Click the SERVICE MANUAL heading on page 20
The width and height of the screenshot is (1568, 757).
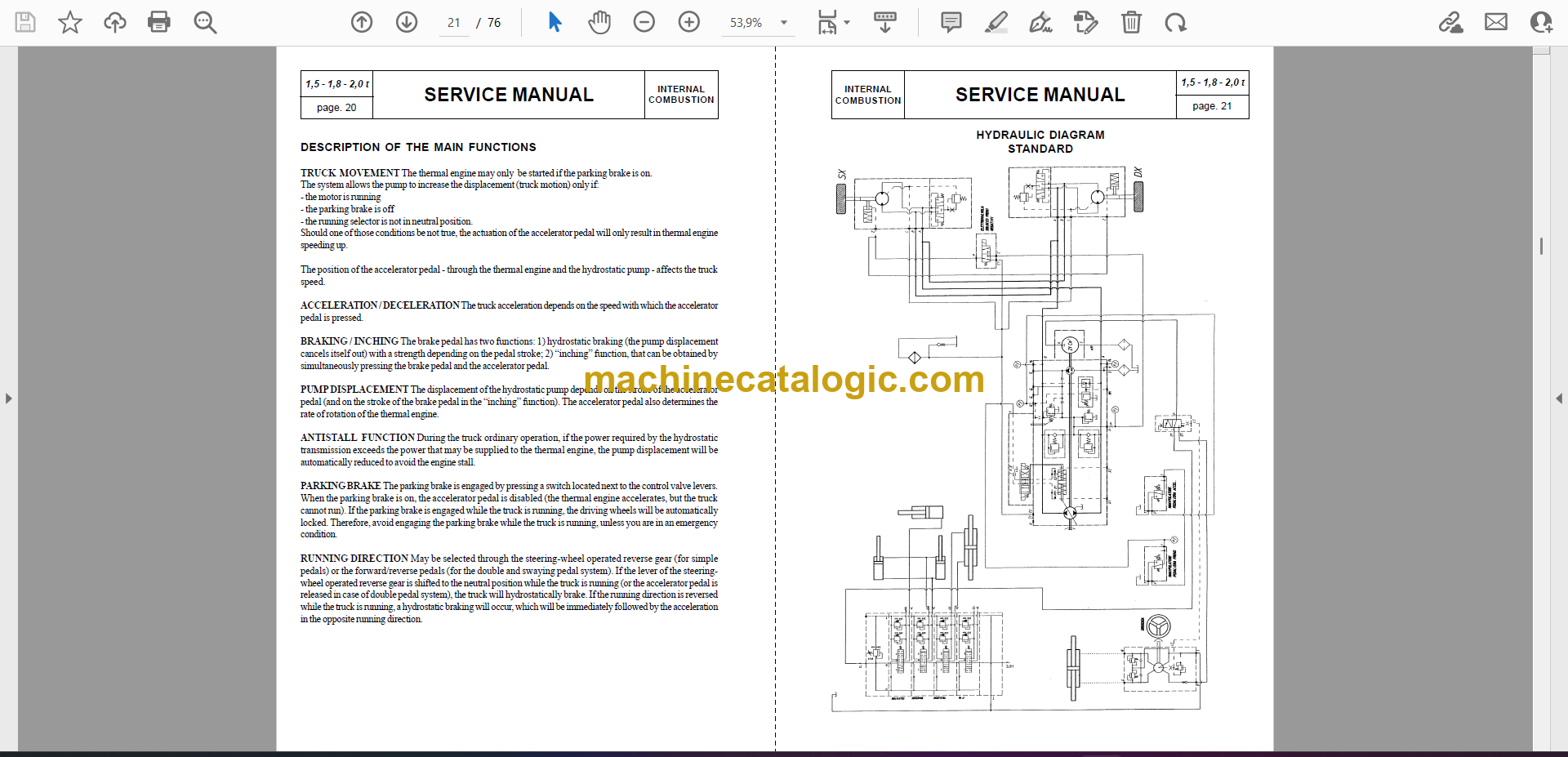pos(509,95)
